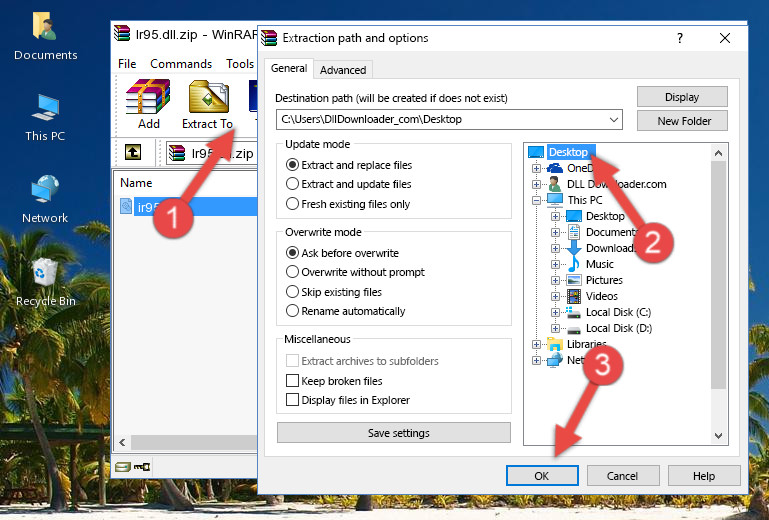Click the Local Disk (D:) drive icon
This screenshot has width=769, height=520.
click(x=573, y=329)
